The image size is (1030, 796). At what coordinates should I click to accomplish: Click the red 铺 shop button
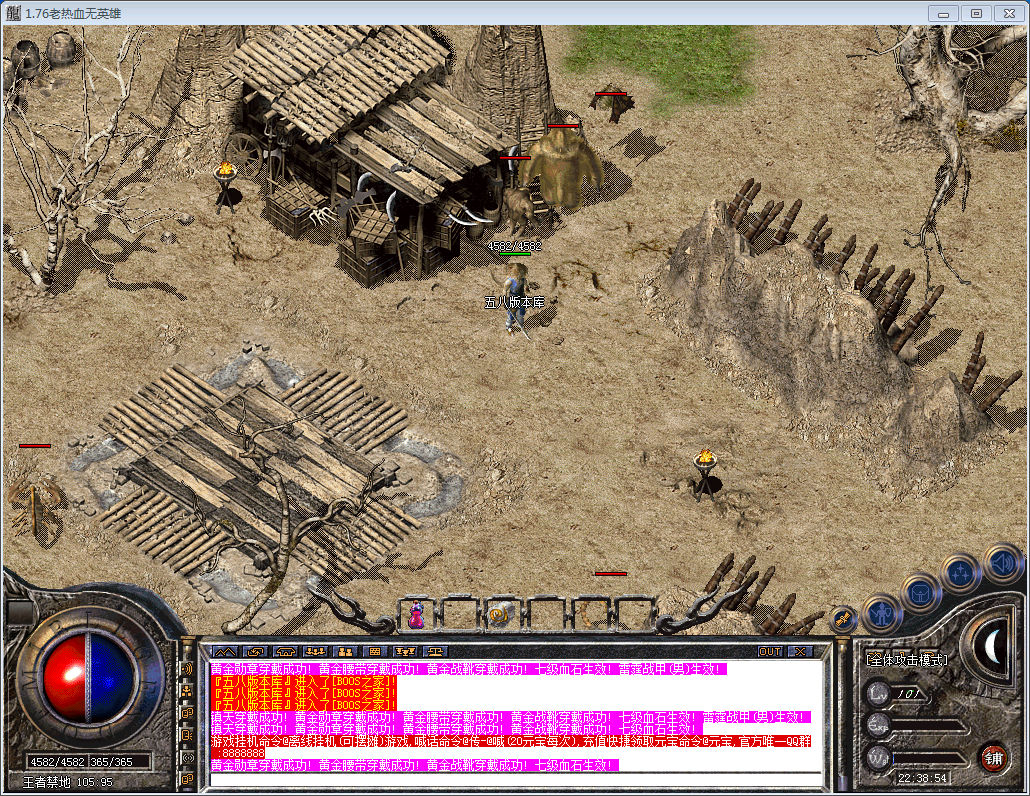pyautogui.click(x=993, y=759)
